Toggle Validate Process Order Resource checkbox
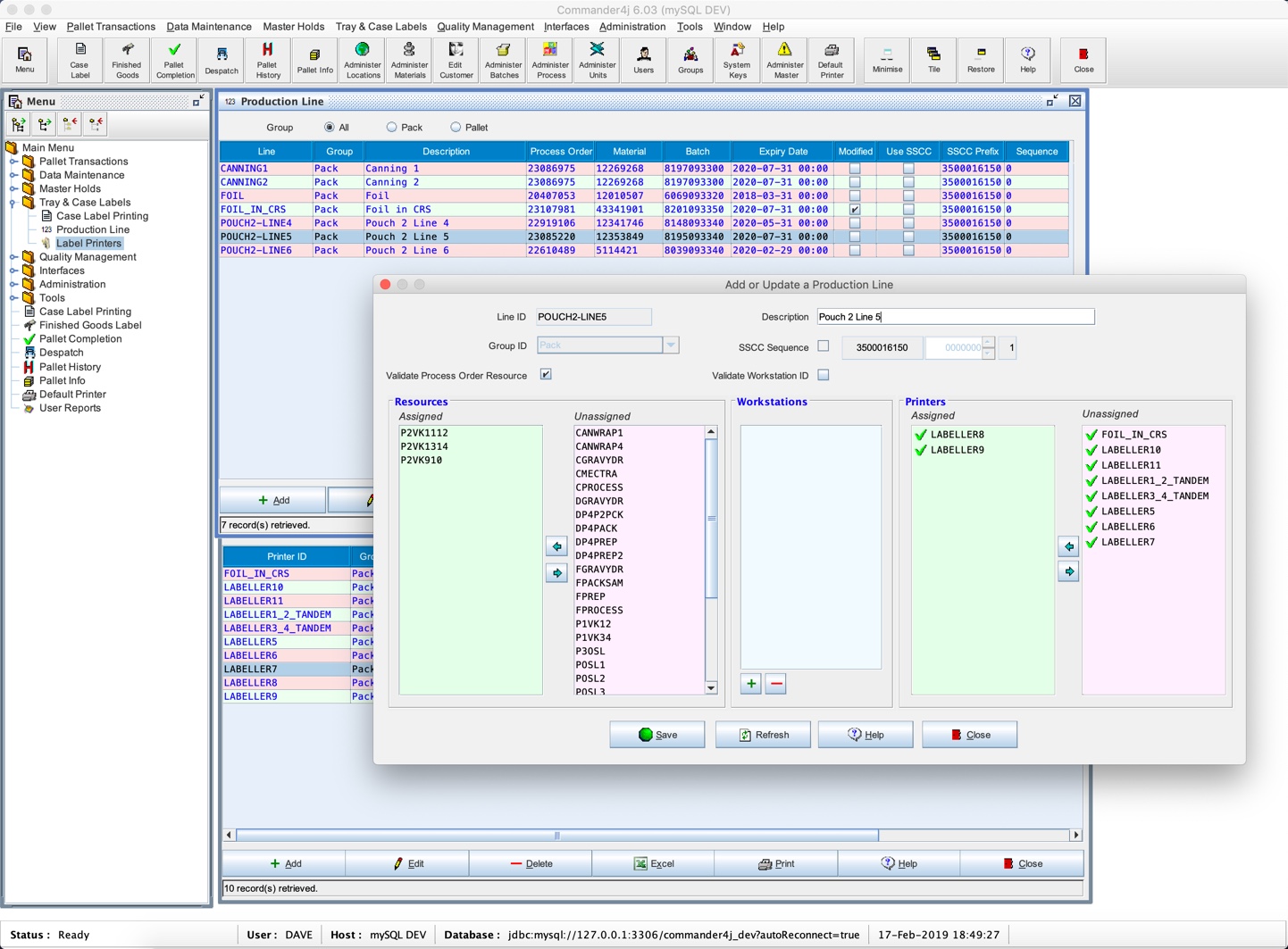 click(546, 375)
